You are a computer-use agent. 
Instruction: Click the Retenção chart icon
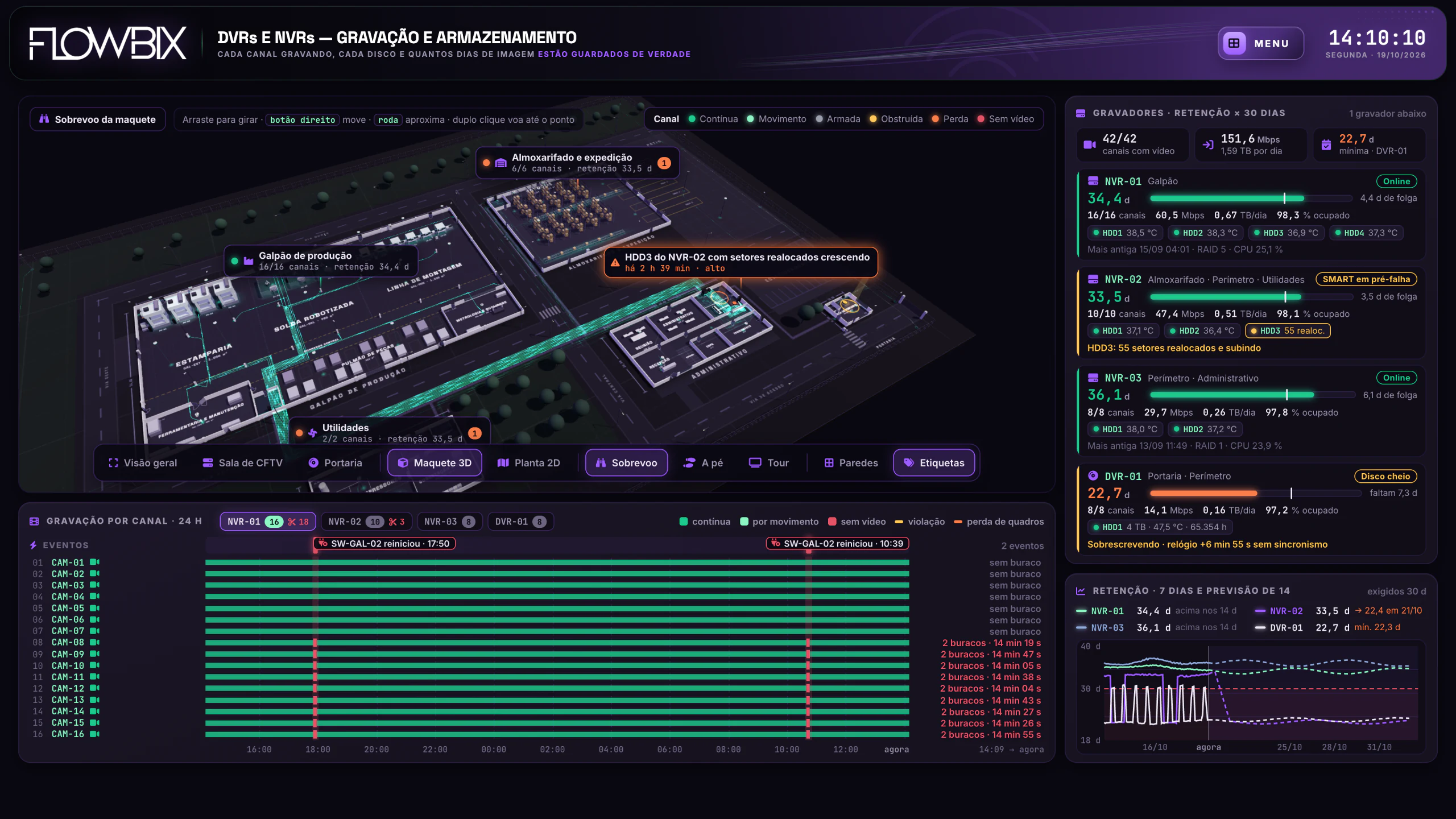tap(1081, 591)
